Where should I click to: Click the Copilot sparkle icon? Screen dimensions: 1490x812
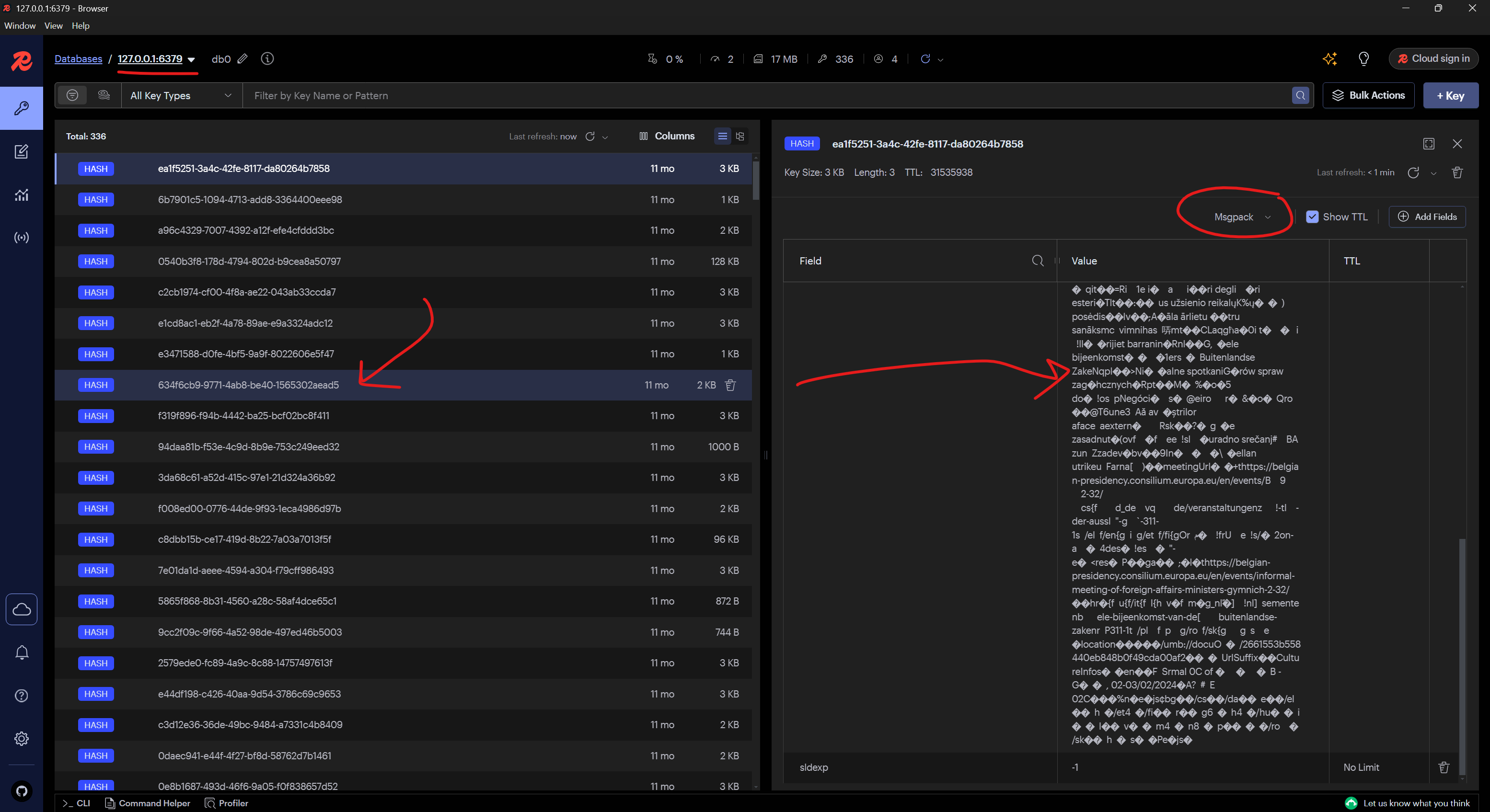[x=1329, y=59]
